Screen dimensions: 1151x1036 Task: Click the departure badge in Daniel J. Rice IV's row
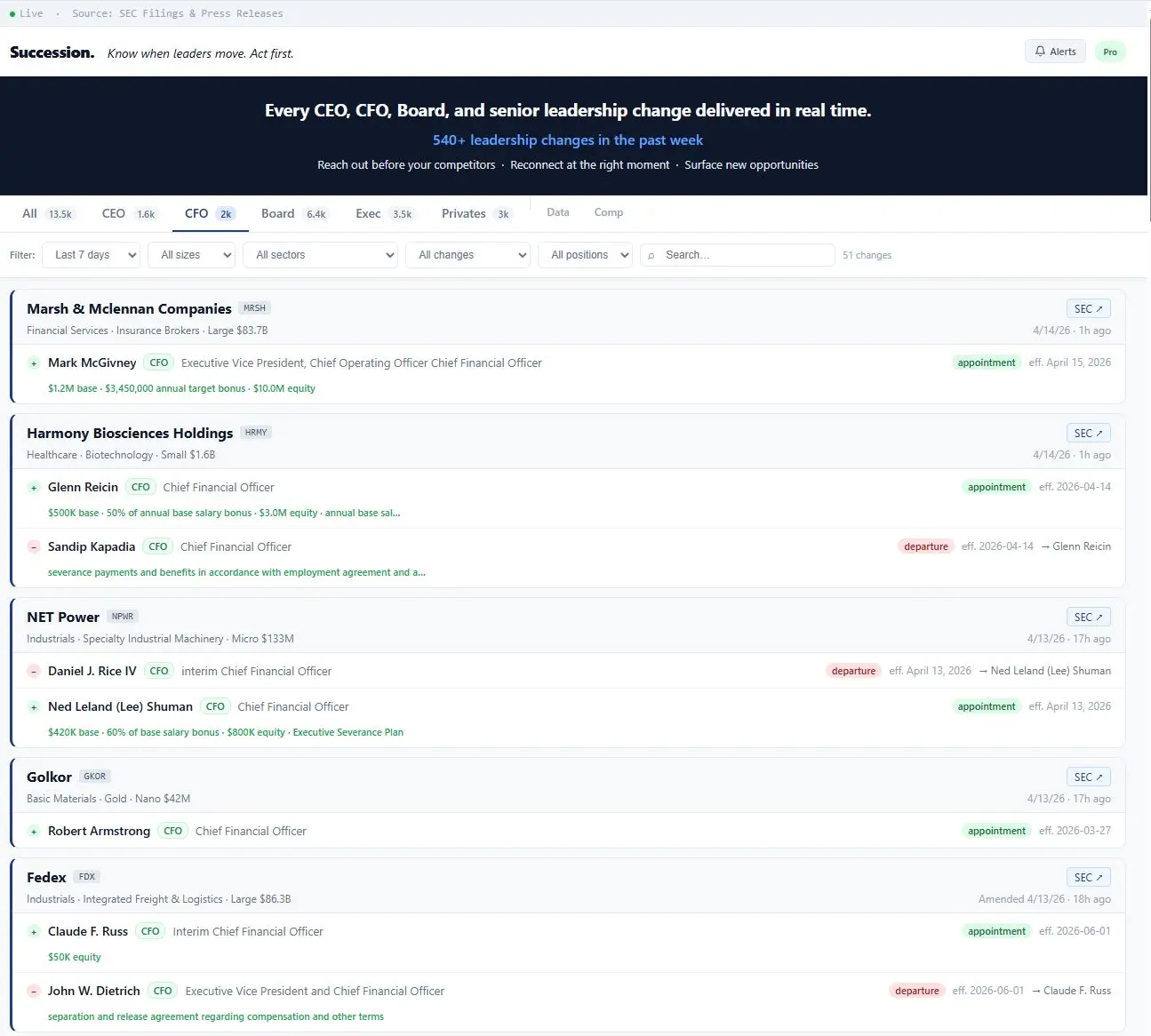pos(853,671)
